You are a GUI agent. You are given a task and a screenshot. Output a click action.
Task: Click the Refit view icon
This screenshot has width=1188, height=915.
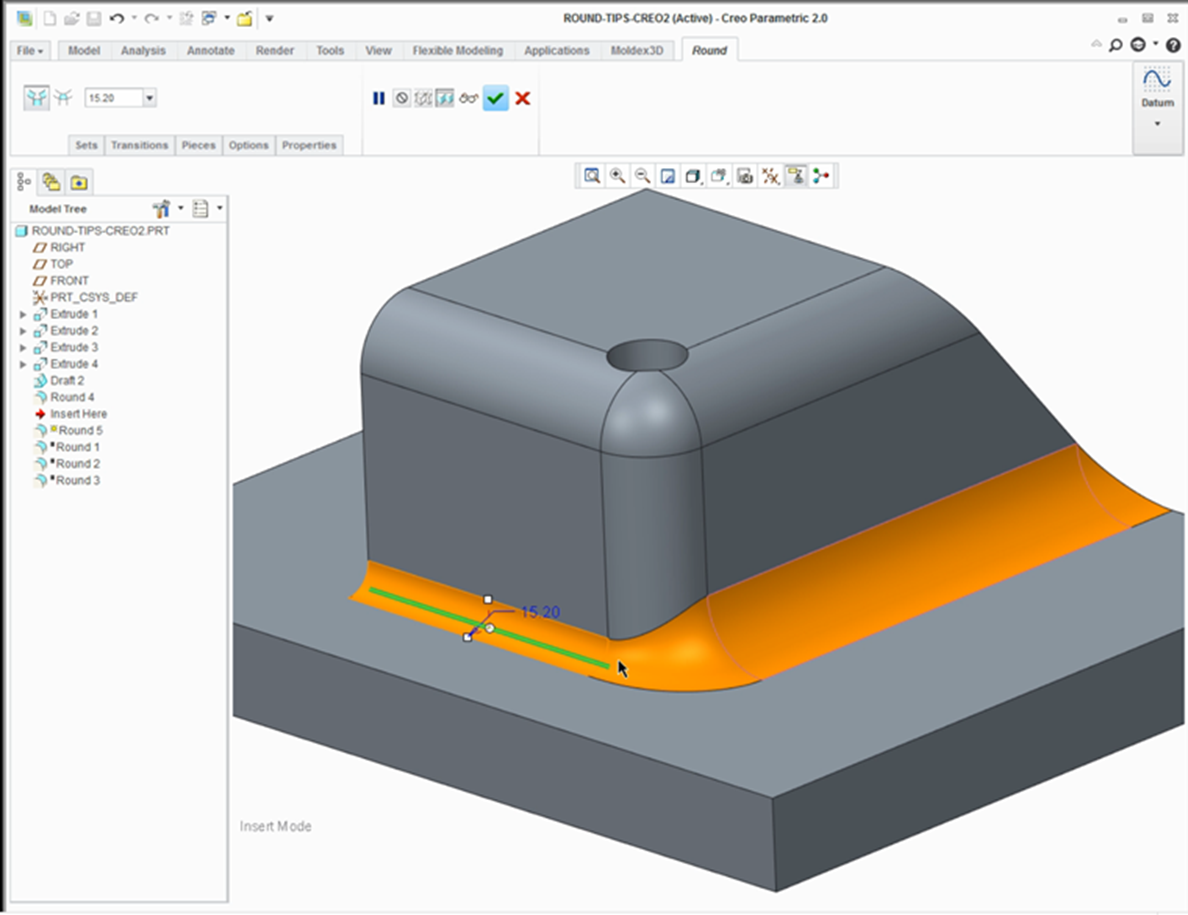coord(592,176)
